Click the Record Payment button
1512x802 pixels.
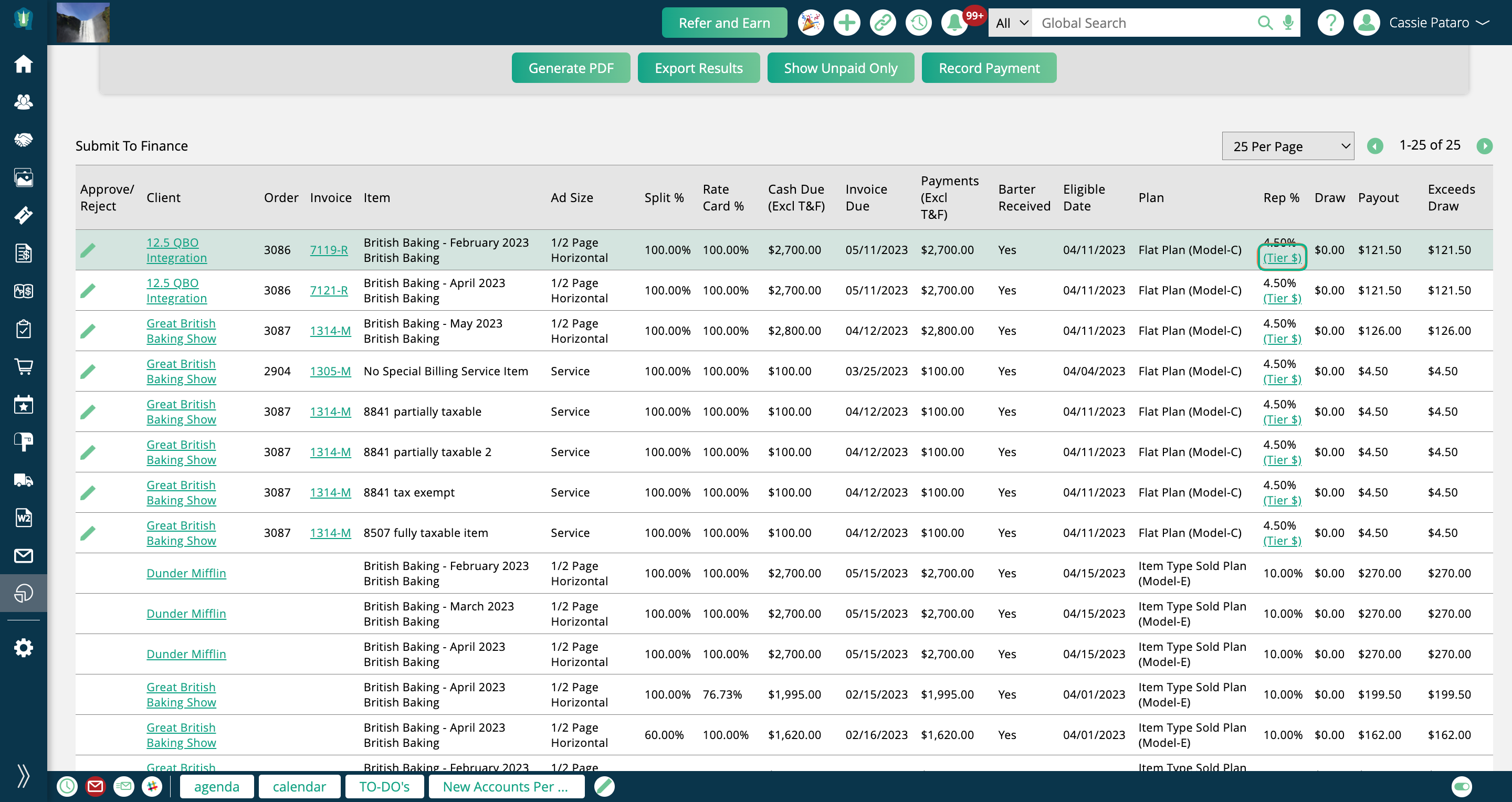coord(989,68)
